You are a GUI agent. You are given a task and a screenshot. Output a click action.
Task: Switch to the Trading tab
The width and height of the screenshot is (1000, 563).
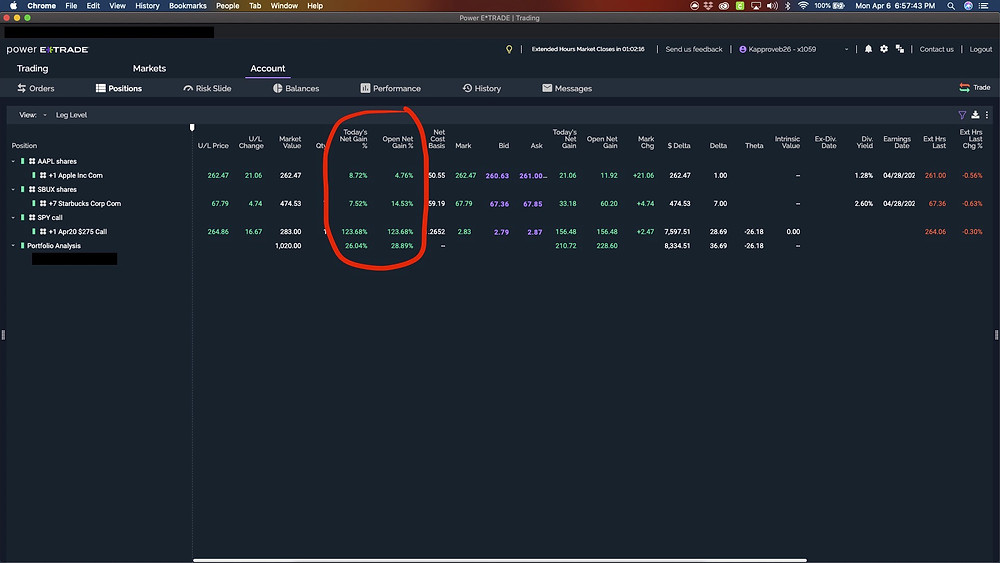(33, 68)
